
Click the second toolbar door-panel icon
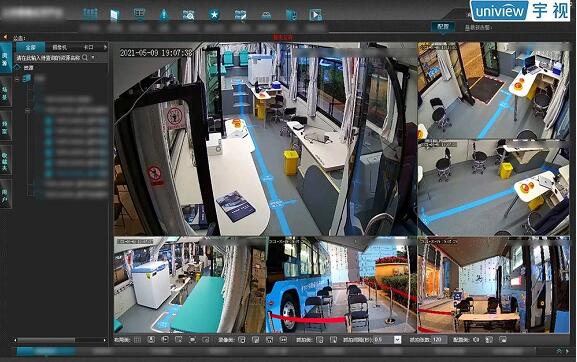click(x=115, y=15)
